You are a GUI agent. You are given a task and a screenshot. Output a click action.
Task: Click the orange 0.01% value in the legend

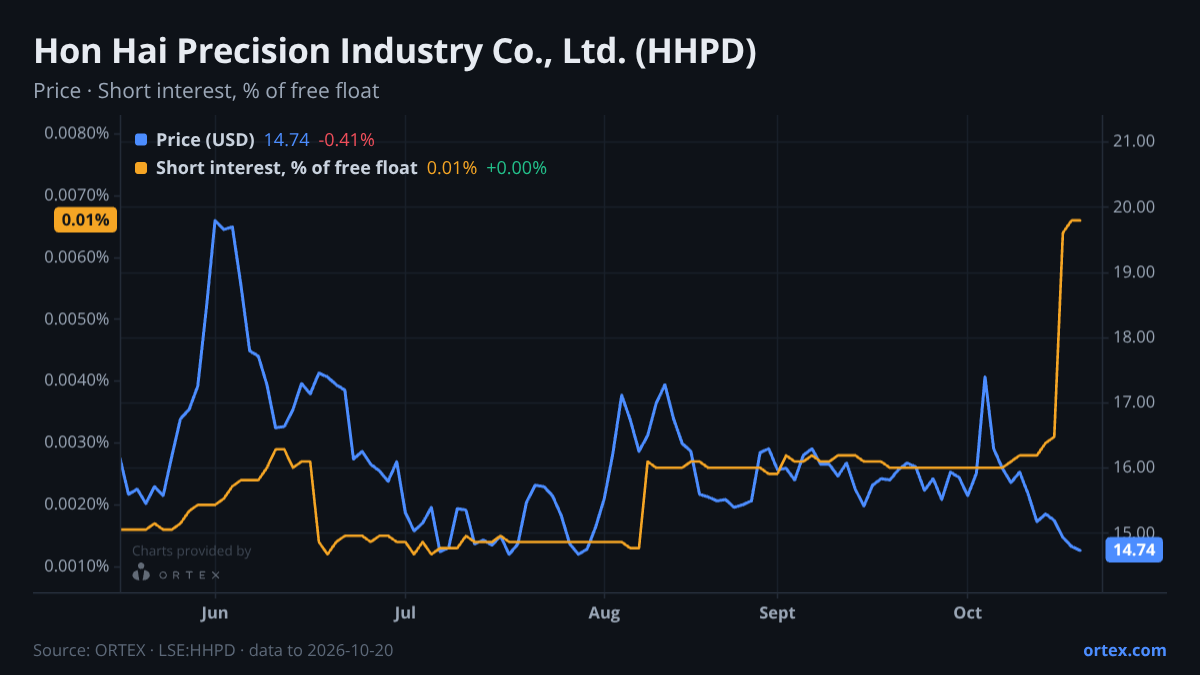pyautogui.click(x=452, y=168)
